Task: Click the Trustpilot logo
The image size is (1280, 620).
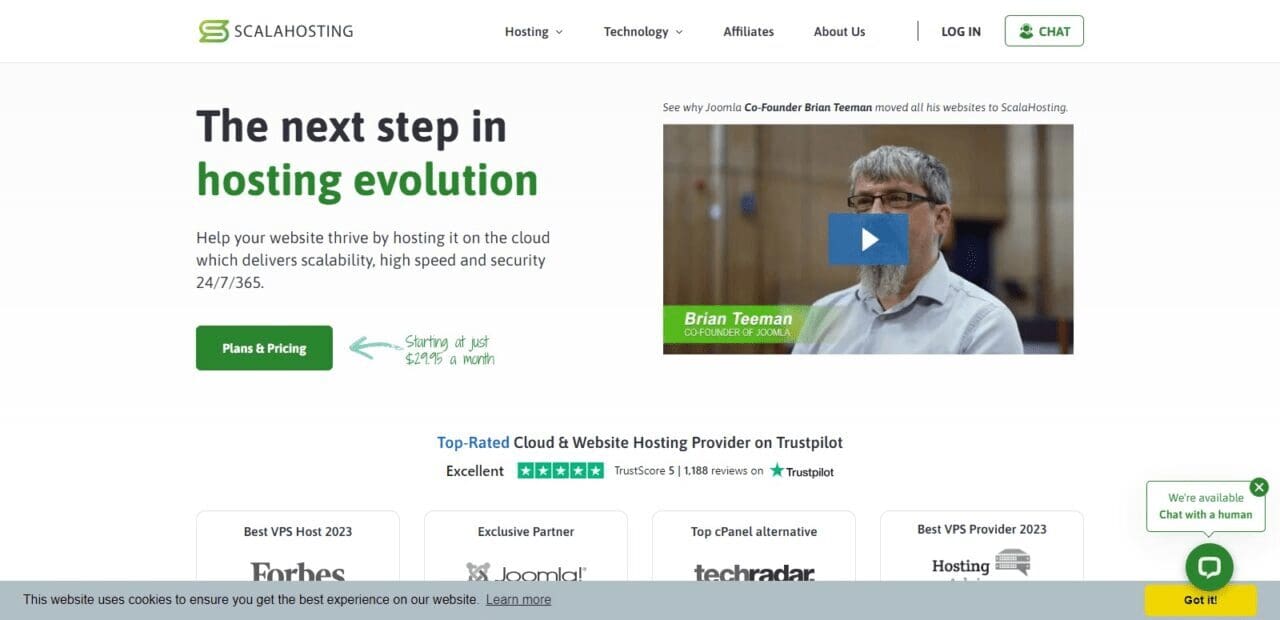Action: 801,470
